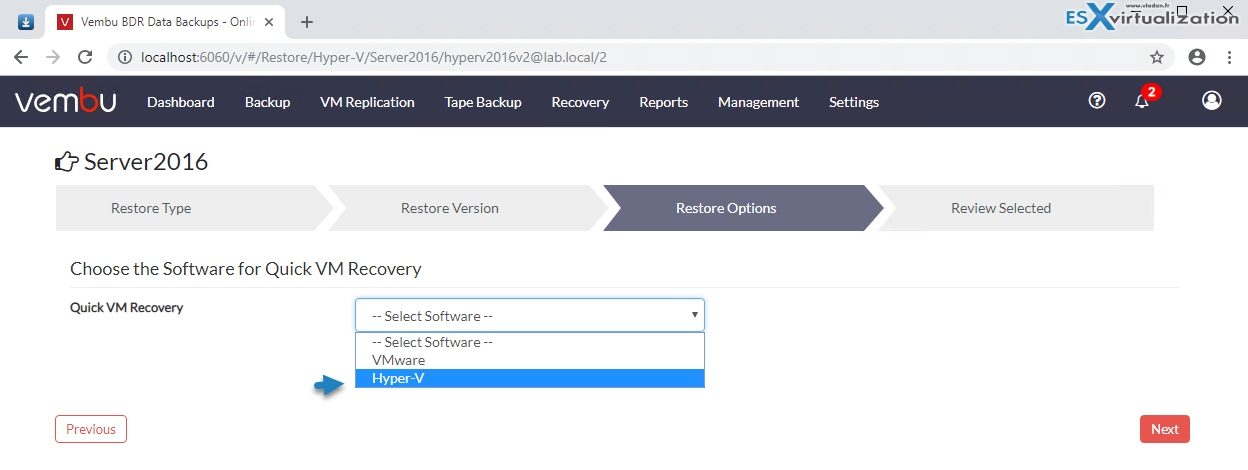Choose VMware from the list

(x=530, y=360)
